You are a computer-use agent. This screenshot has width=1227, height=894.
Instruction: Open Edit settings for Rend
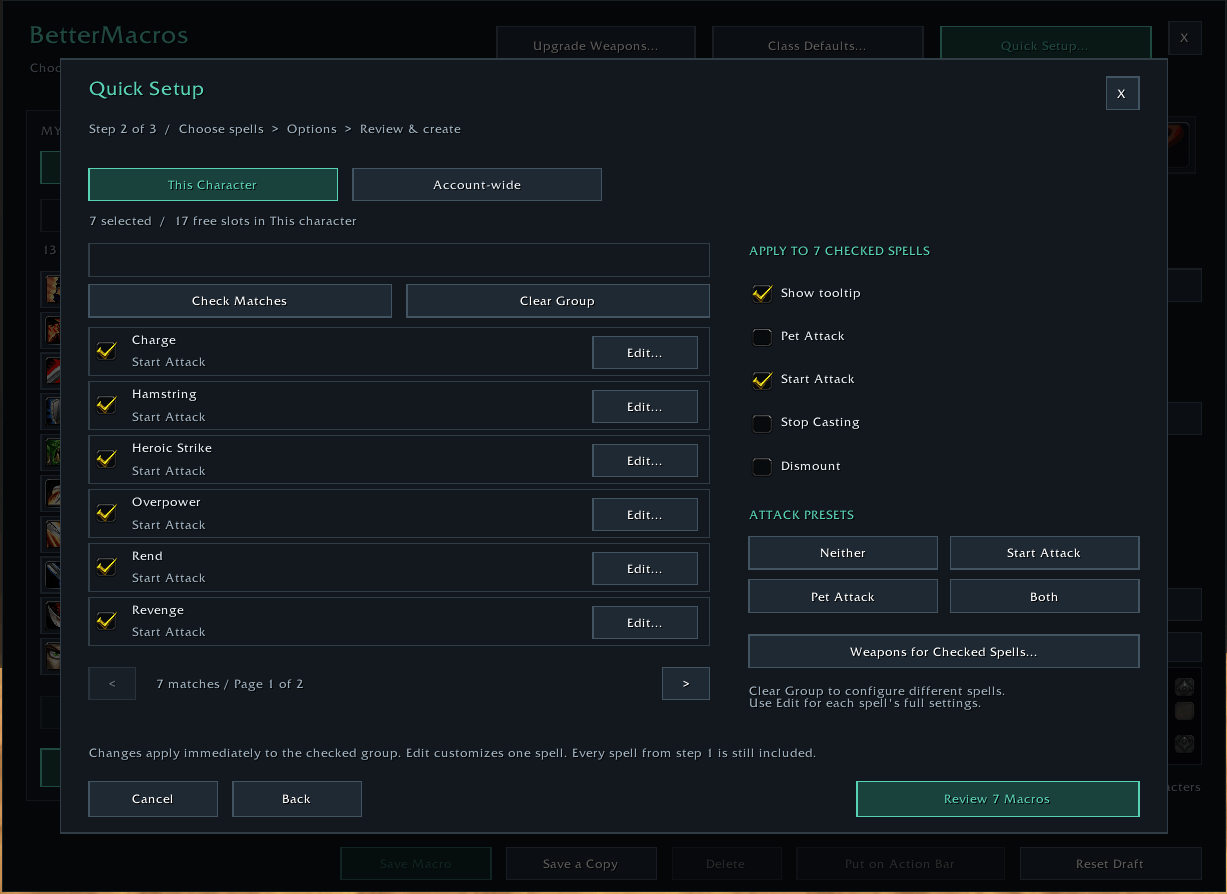[x=645, y=569]
